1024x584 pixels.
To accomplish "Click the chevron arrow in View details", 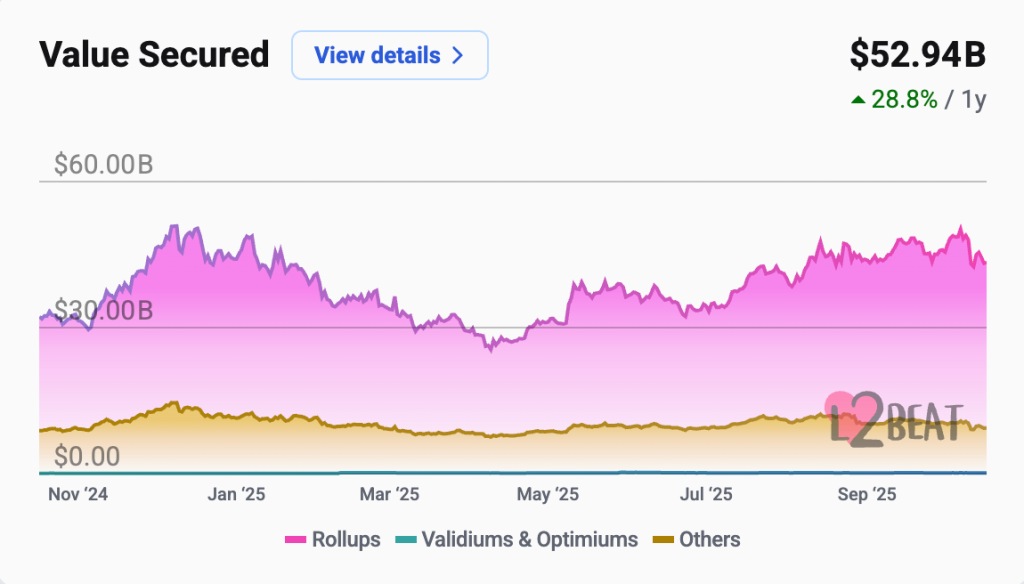I will [458, 55].
